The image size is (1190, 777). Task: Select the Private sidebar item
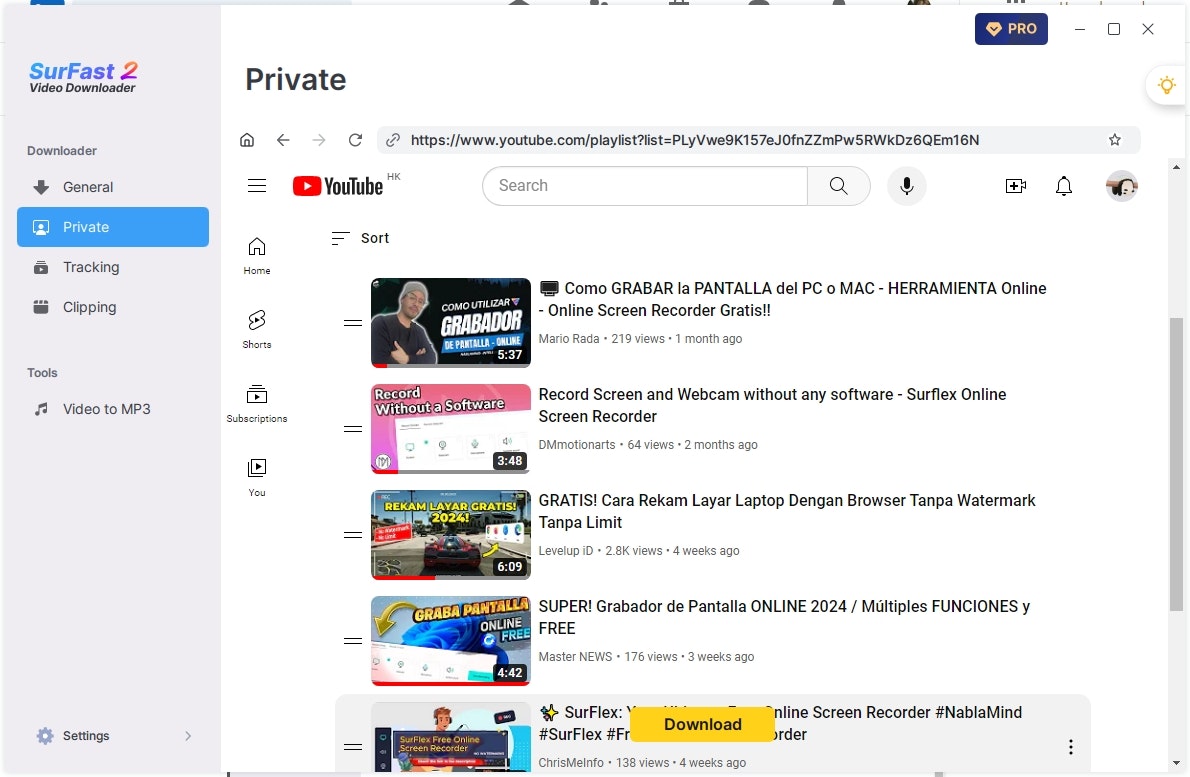pos(112,227)
